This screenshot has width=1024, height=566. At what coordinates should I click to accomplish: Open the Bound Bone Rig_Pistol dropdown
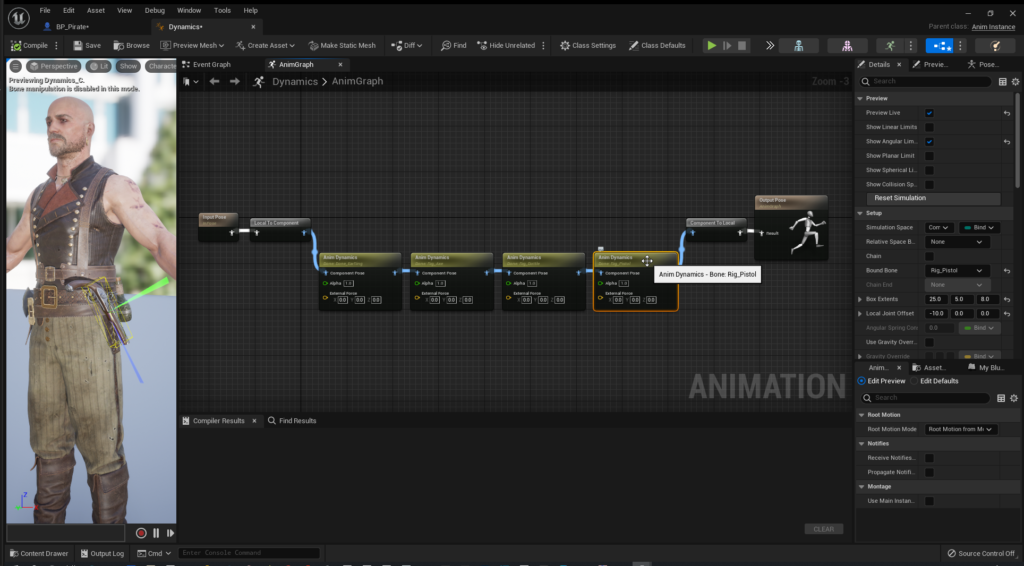point(958,271)
